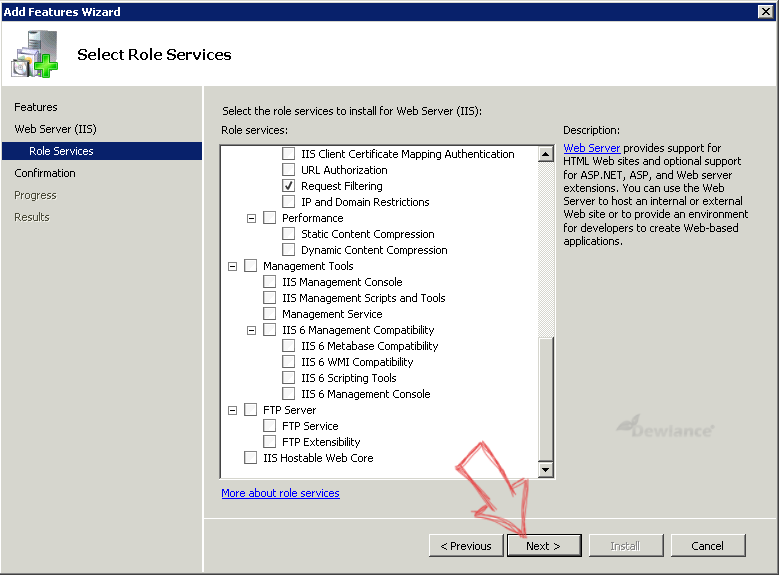Select the Progress step in sidebar

tap(35, 195)
